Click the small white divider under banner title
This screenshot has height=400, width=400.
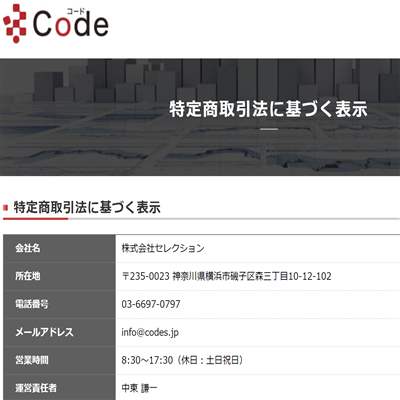click(x=269, y=129)
